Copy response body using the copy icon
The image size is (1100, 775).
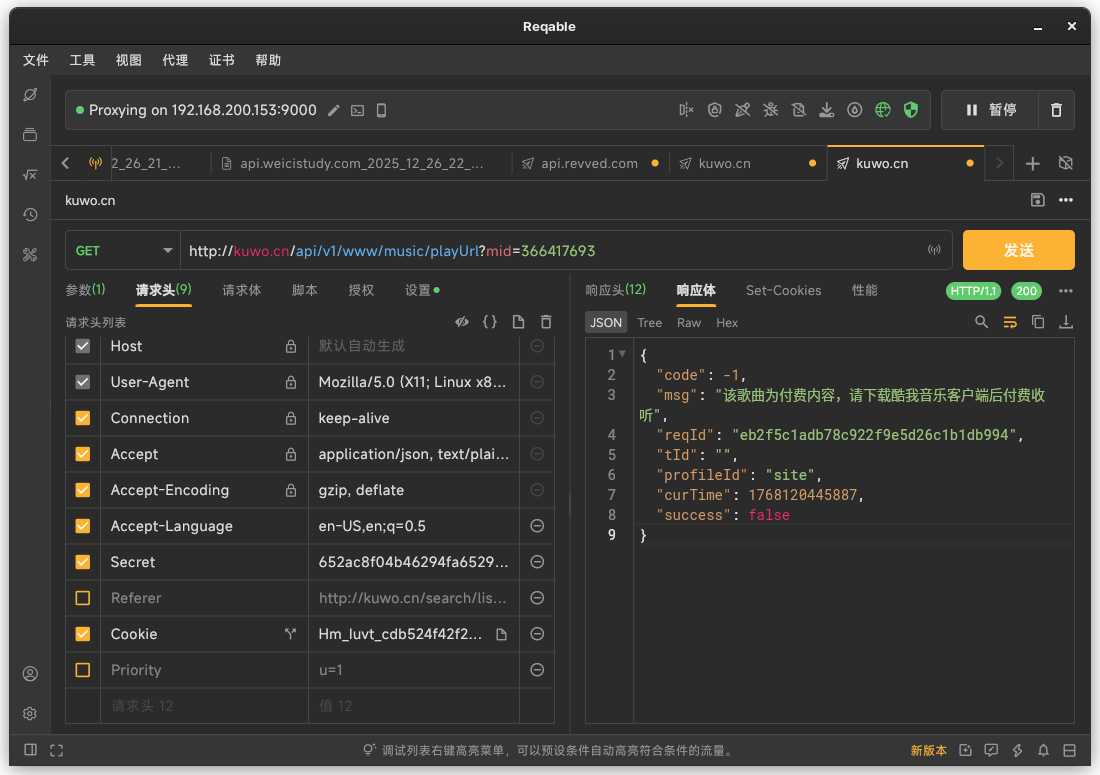click(1038, 322)
